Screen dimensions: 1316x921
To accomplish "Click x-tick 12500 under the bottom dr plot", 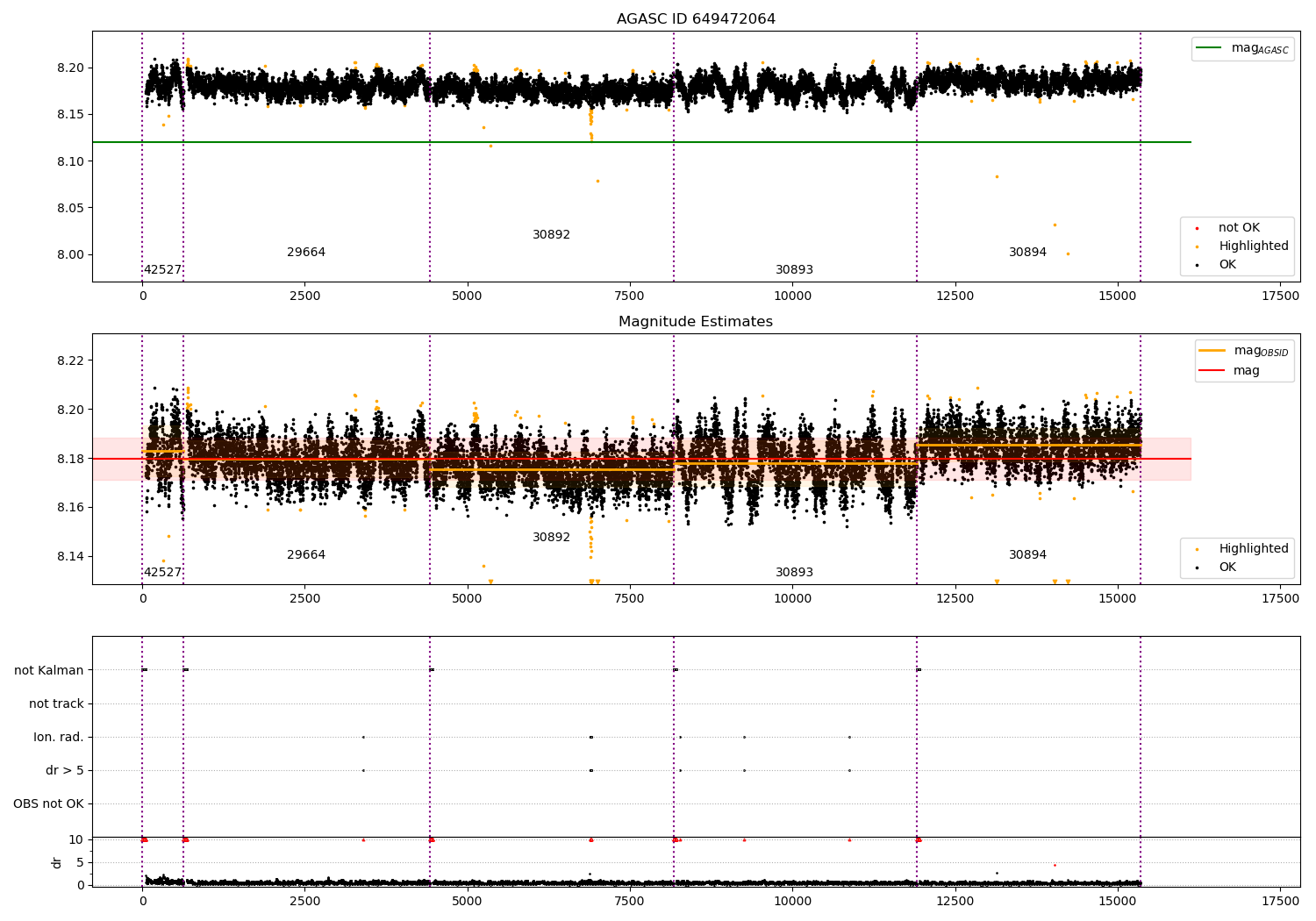I will tap(955, 901).
